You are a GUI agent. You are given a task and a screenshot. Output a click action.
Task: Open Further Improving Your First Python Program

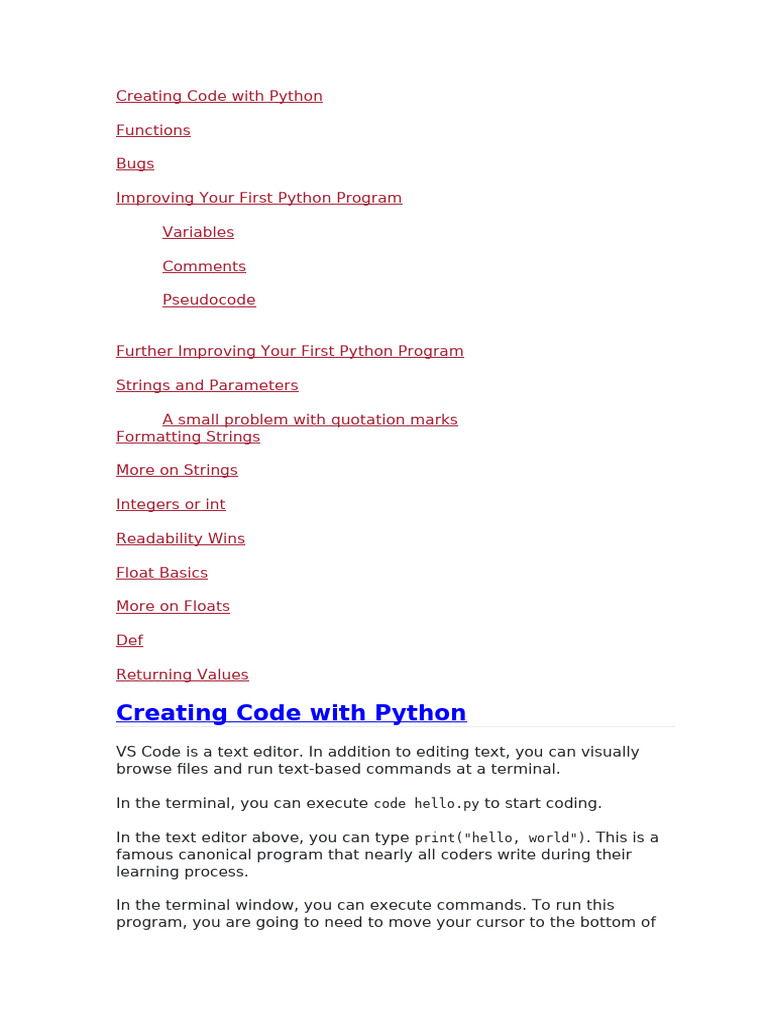click(290, 351)
